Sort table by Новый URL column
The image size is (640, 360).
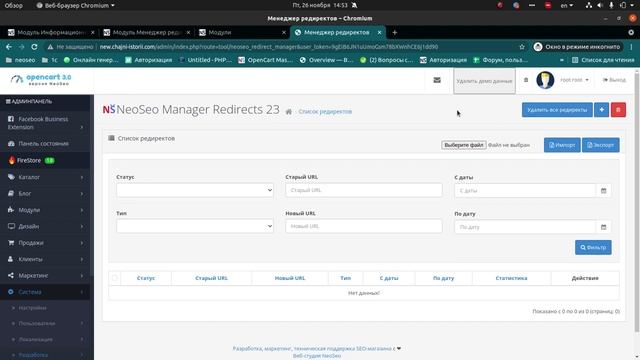290,278
